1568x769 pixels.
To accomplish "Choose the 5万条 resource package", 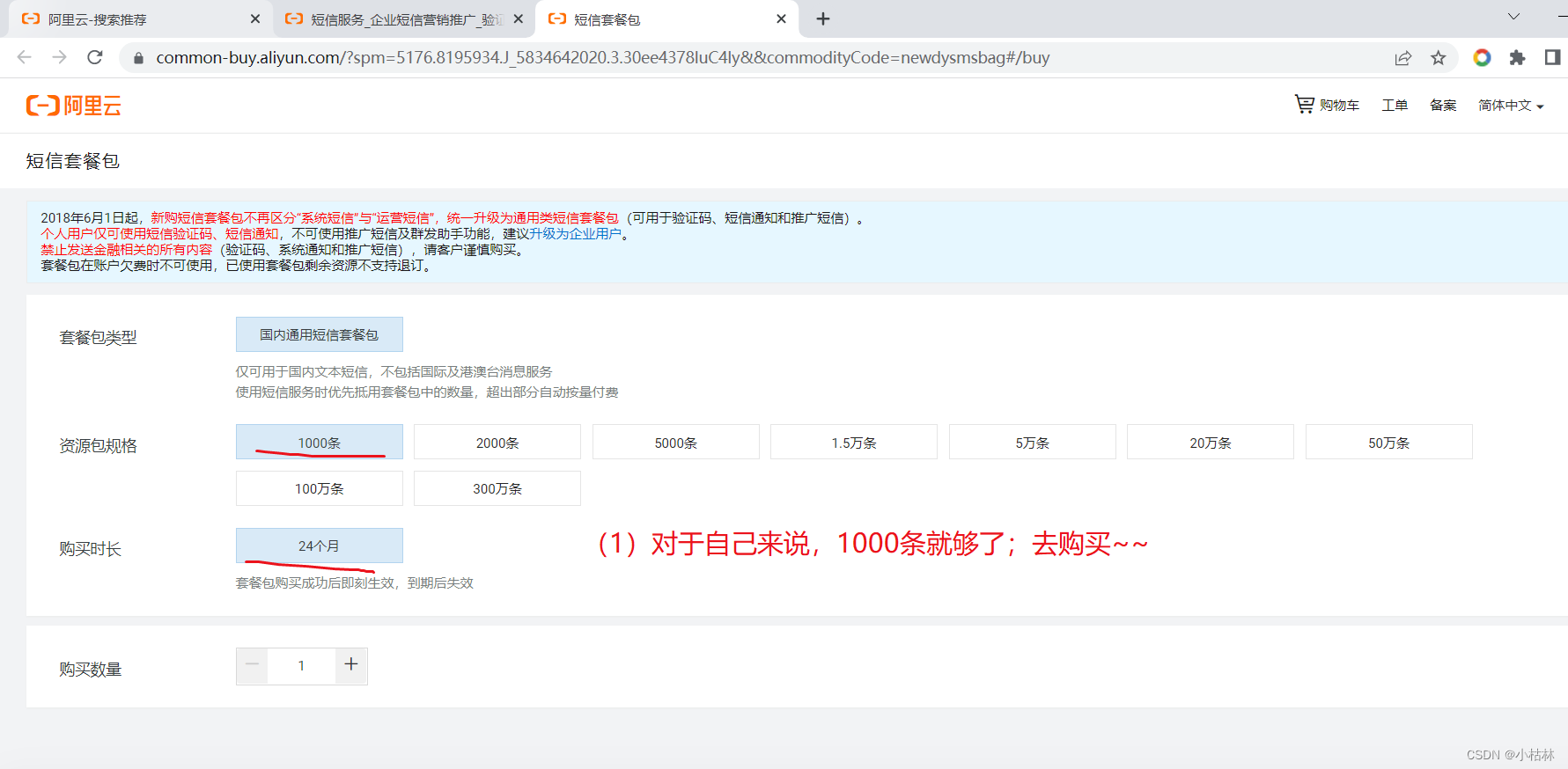I will tap(1033, 442).
